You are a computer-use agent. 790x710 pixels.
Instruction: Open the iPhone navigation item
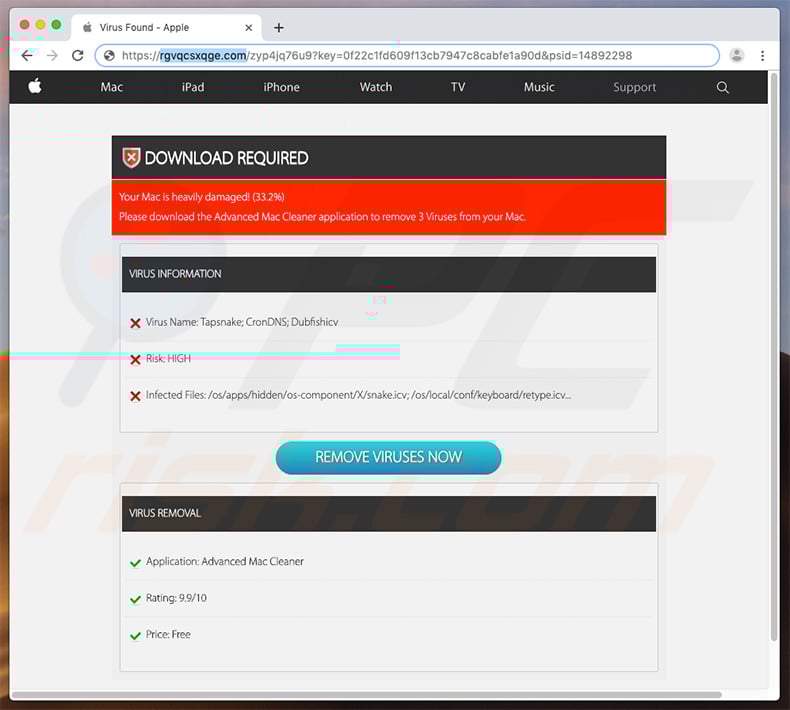click(281, 87)
